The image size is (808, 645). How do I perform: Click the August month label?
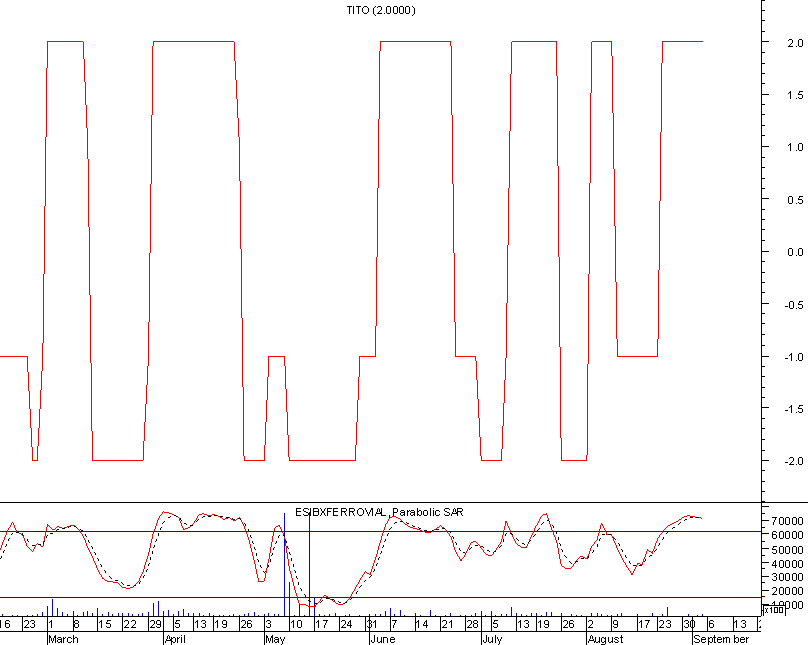(605, 639)
